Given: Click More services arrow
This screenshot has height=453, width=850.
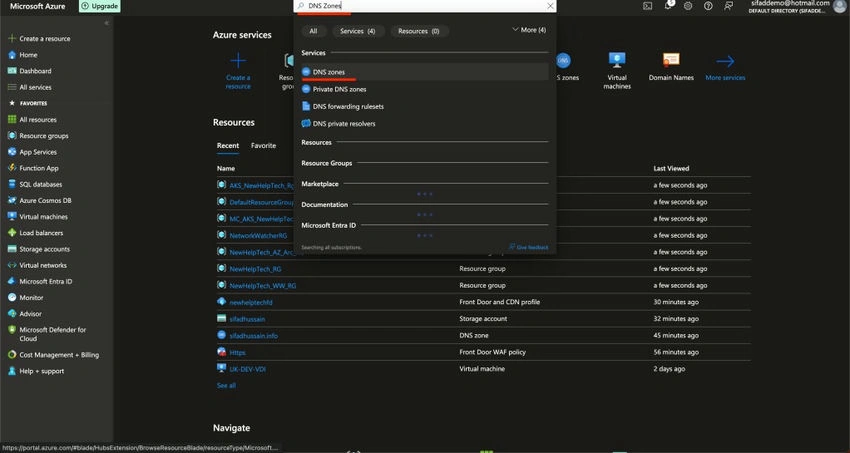Looking at the screenshot, I should coord(725,68).
